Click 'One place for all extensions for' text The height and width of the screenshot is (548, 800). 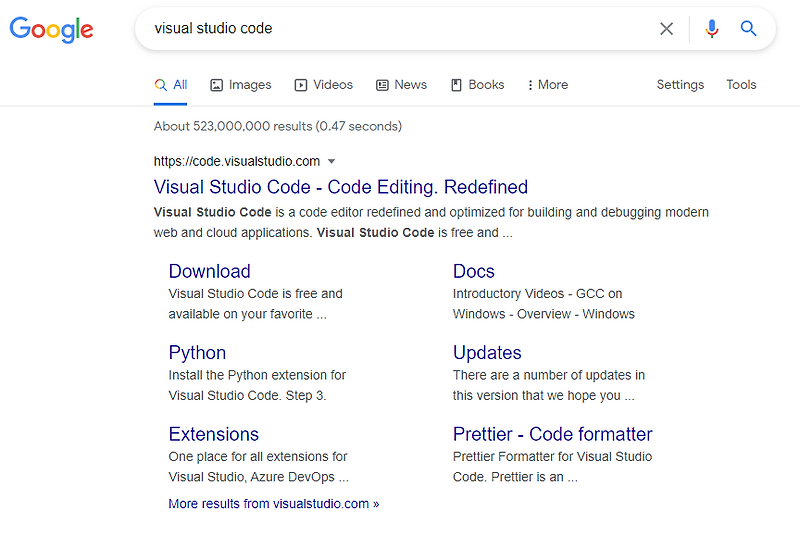[x=258, y=456]
